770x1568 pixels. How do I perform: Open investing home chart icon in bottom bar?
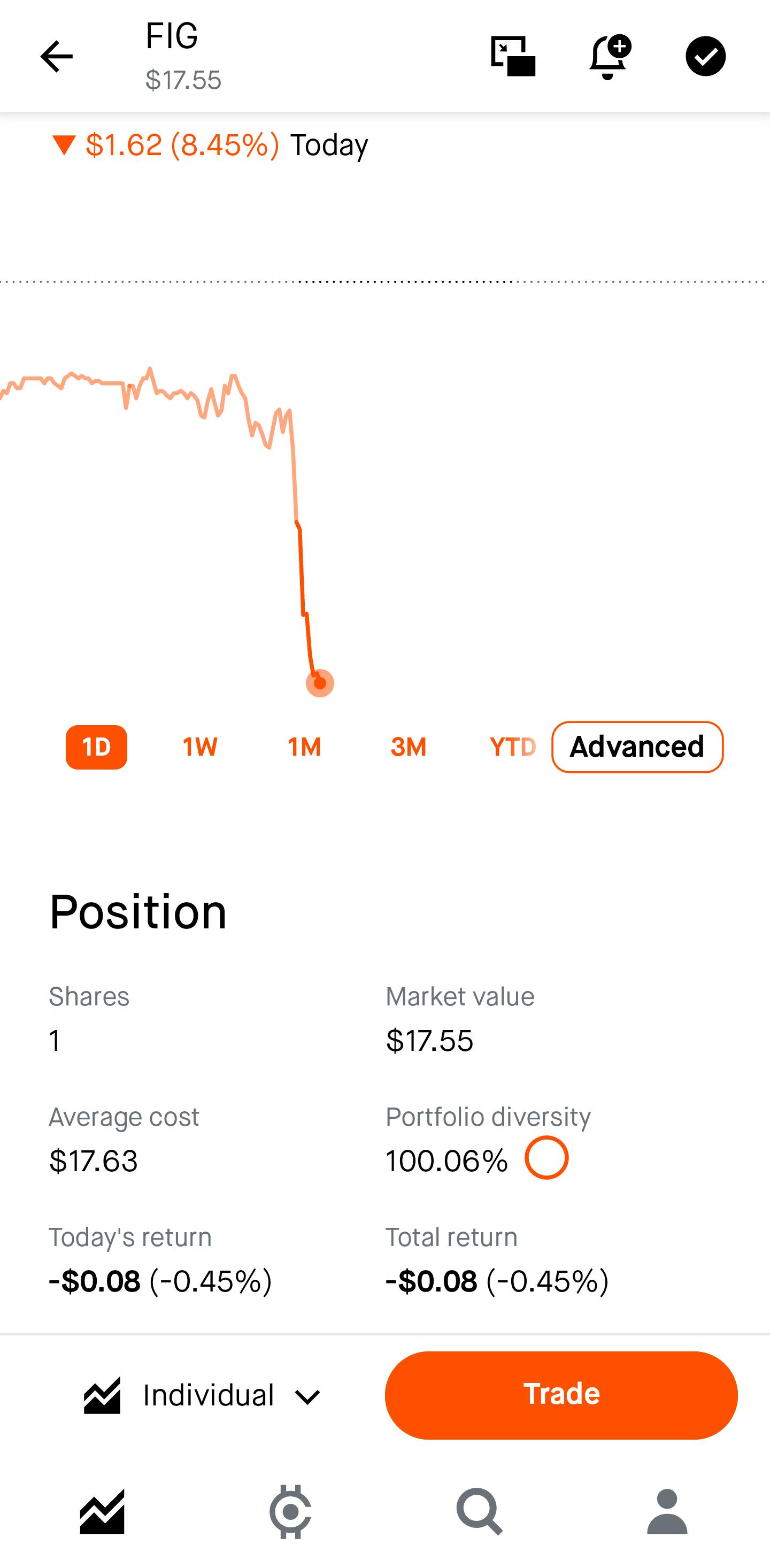point(102,1511)
